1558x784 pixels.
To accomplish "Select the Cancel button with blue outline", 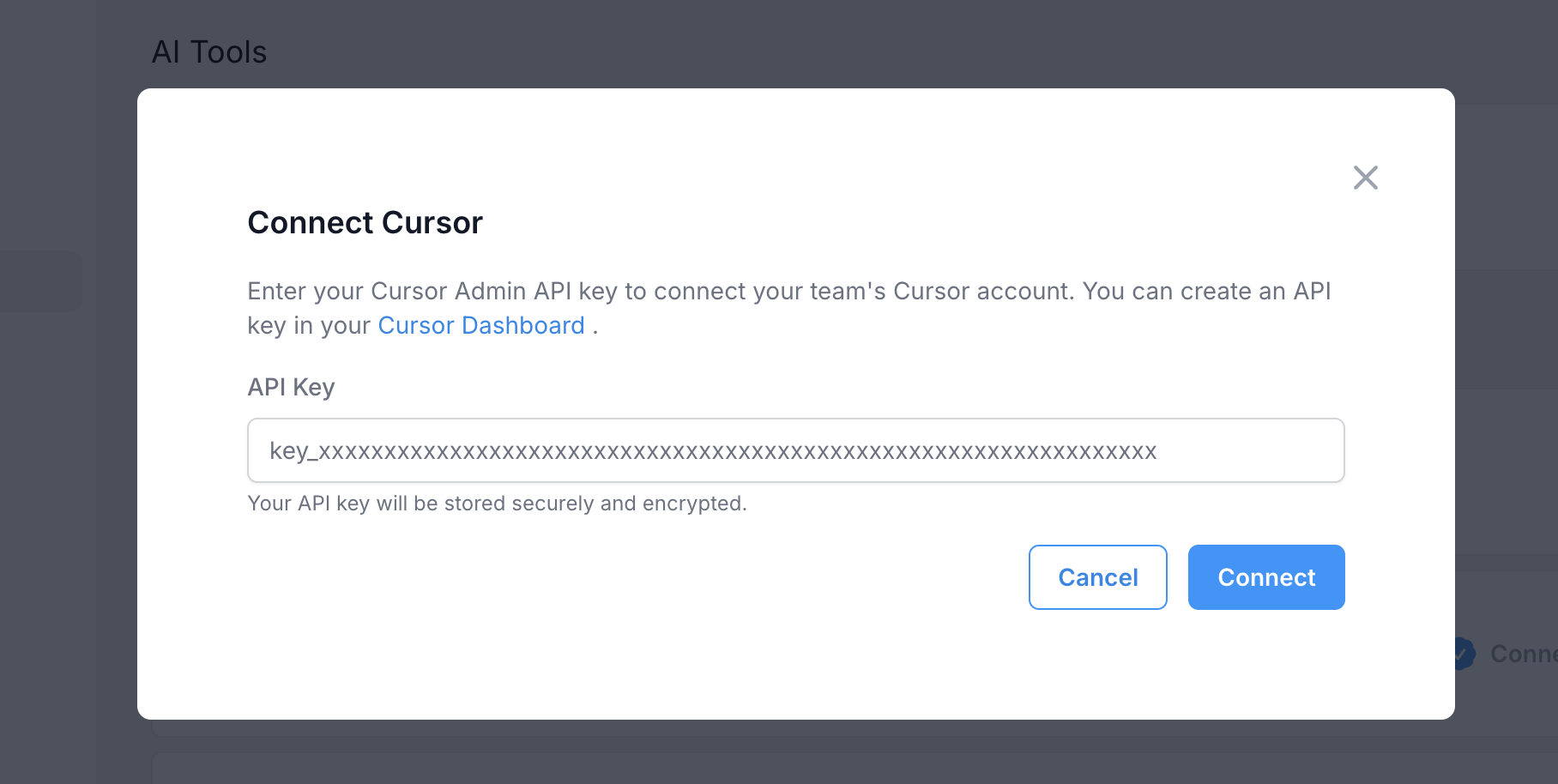I will click(1097, 577).
